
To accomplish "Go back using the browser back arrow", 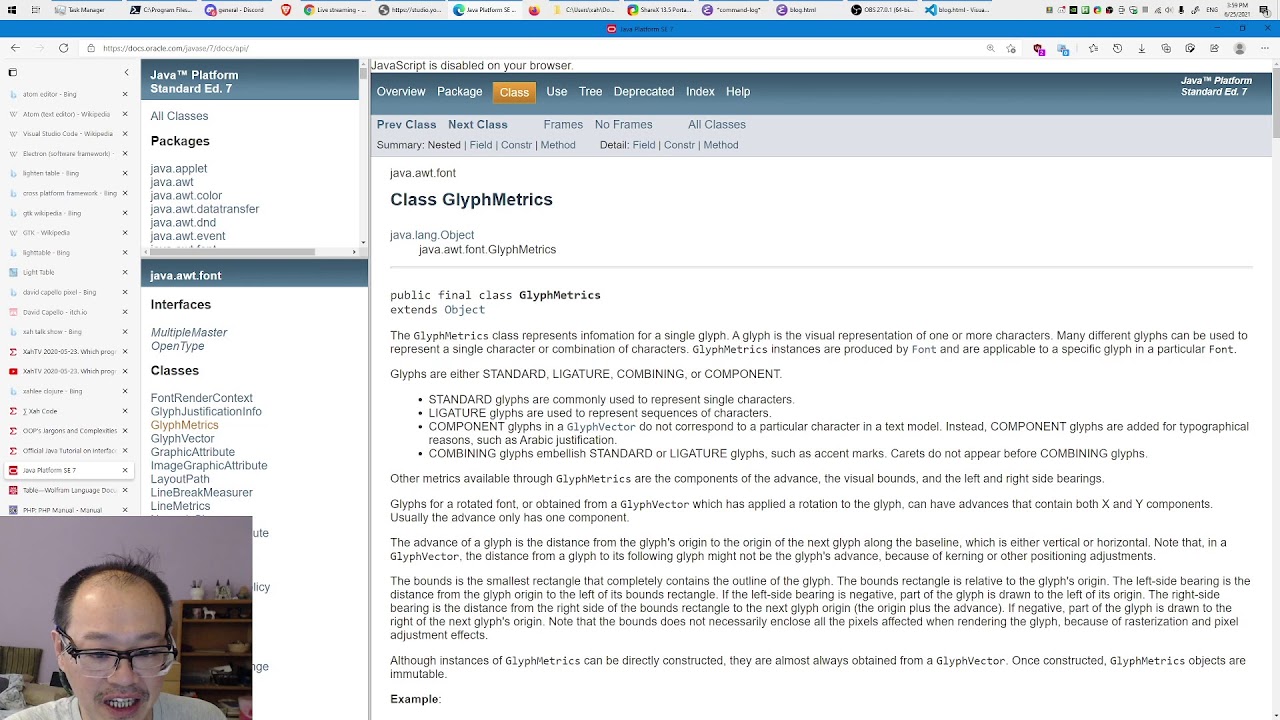I will pos(15,48).
